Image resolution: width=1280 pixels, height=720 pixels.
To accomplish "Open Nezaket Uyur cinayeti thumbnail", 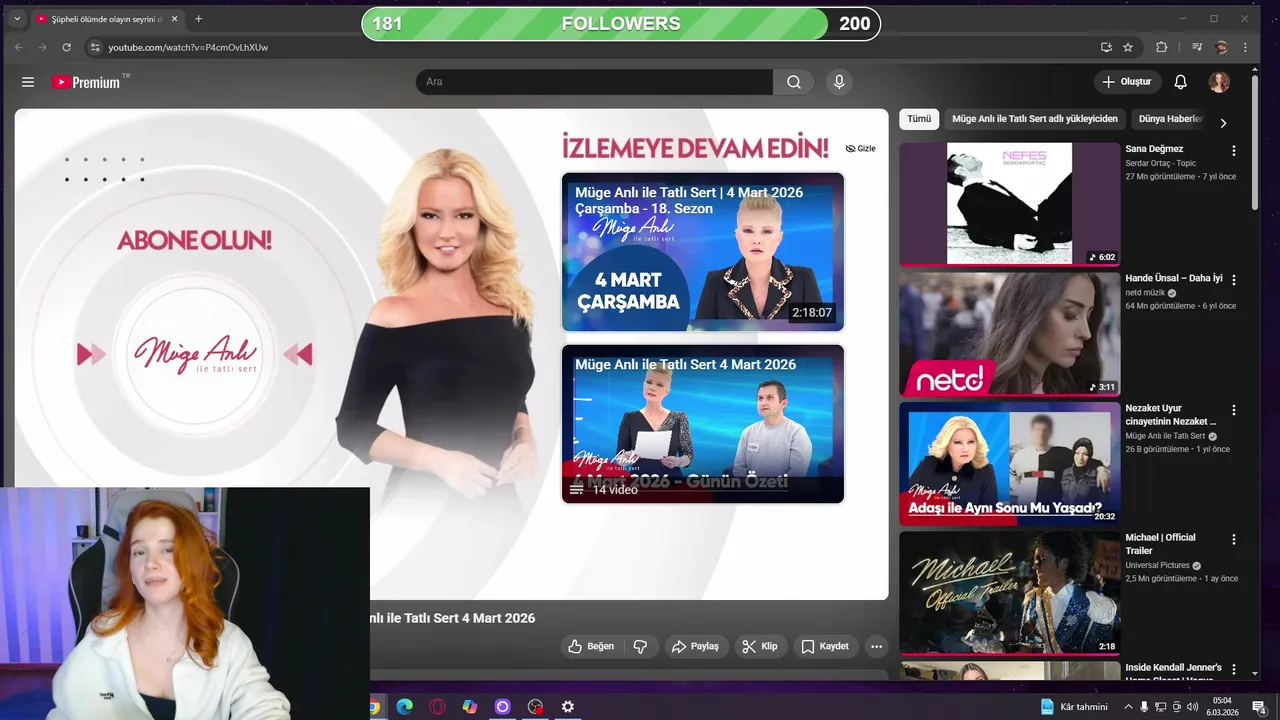I will (1010, 463).
